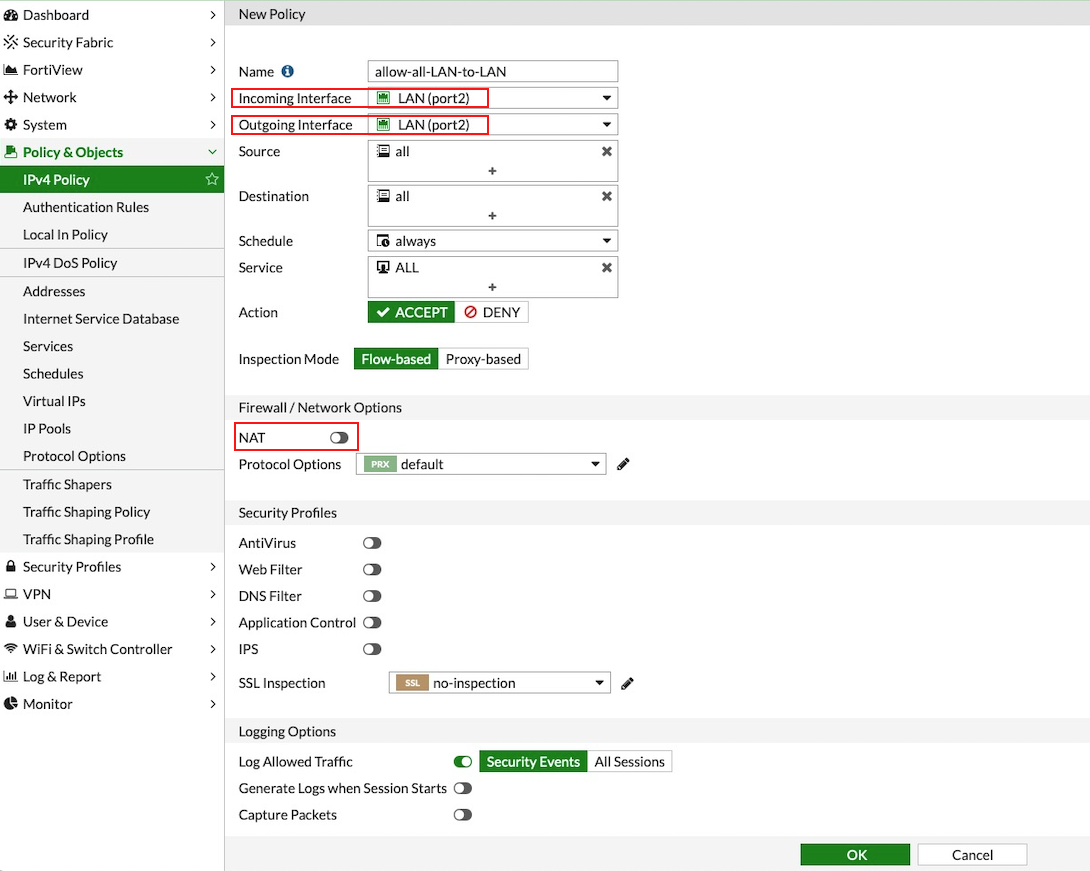Switch inspection mode to Proxy-based
The height and width of the screenshot is (871, 1090).
tap(484, 358)
